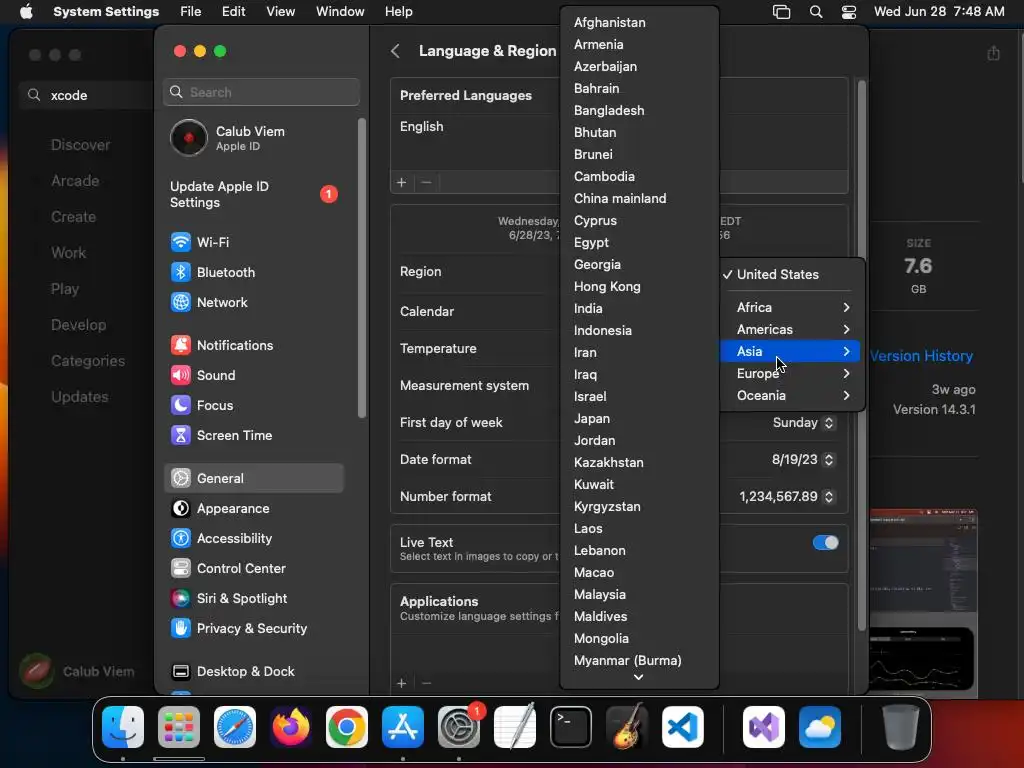Add an application language with plus
The image size is (1024, 768).
click(x=402, y=683)
